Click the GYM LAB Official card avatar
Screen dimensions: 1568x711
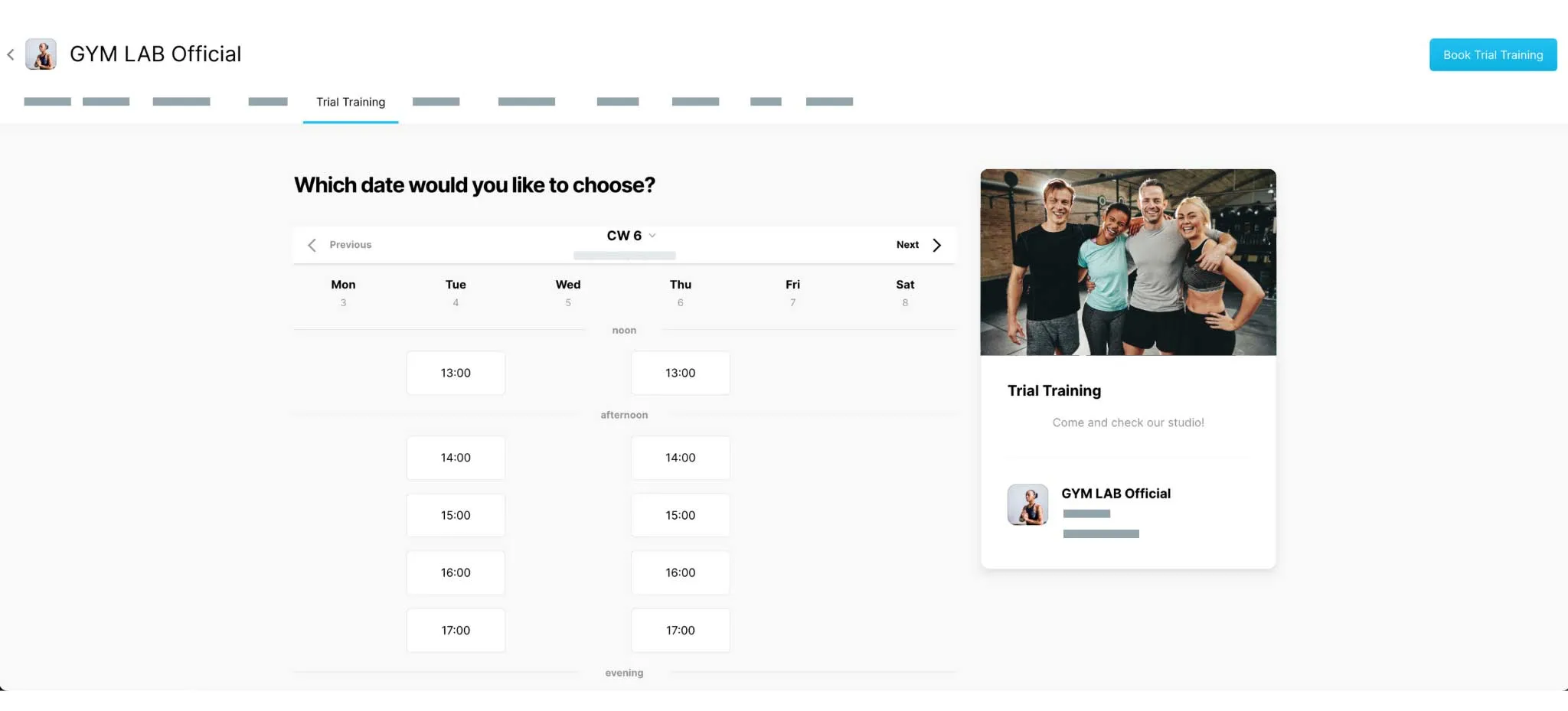[x=1027, y=504]
